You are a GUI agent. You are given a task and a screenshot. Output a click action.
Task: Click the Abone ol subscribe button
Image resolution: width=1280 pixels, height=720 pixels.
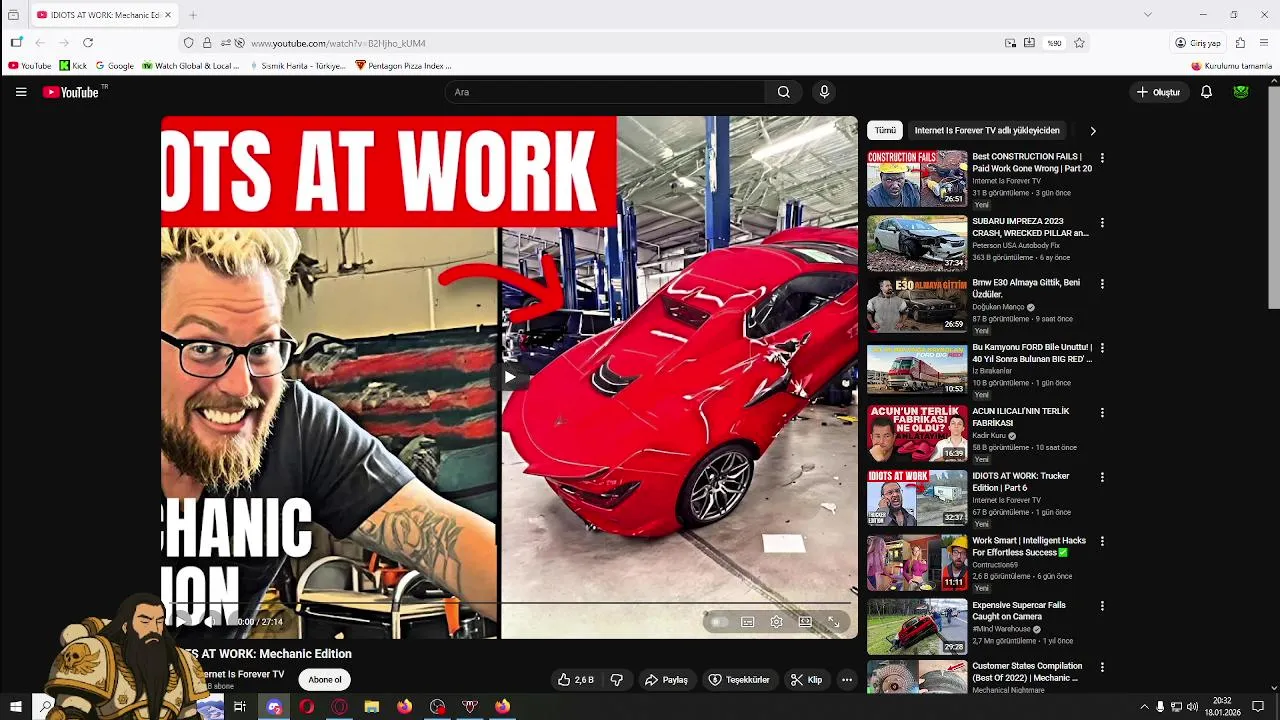coord(324,680)
